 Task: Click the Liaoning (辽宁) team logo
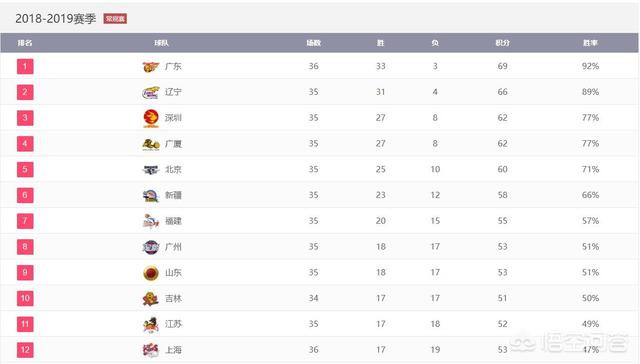pyautogui.click(x=151, y=92)
